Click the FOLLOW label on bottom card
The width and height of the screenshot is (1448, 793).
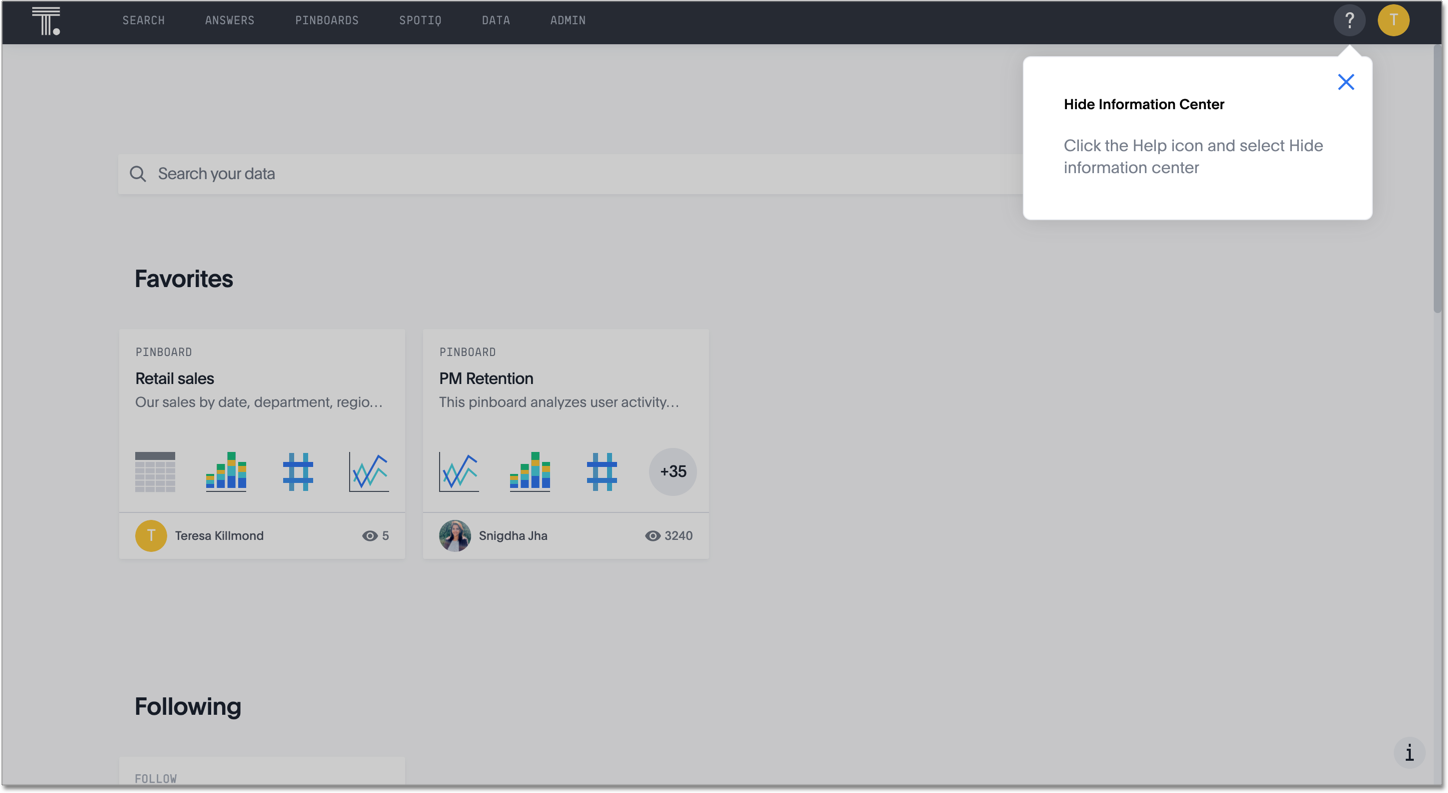tap(156, 778)
